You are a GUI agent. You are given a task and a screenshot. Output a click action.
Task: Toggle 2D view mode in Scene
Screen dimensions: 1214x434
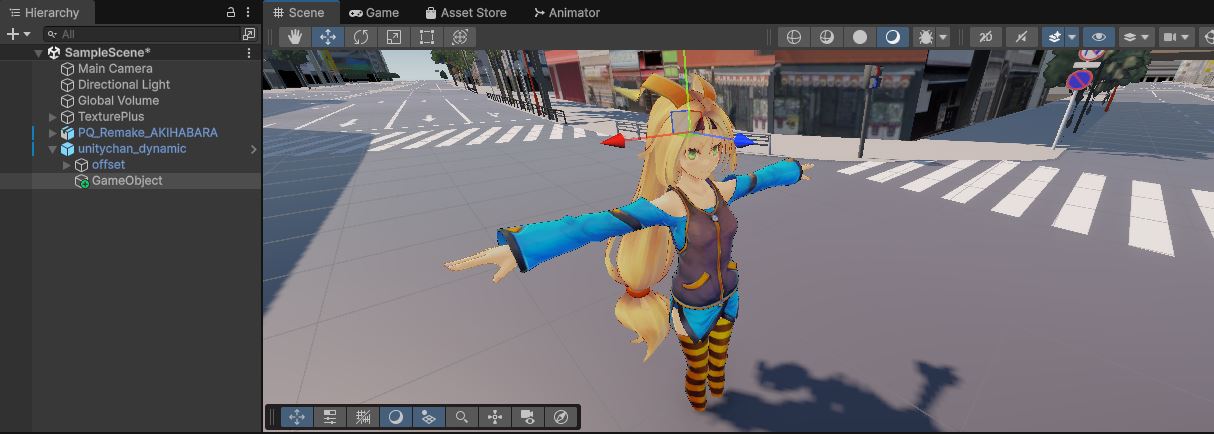986,37
